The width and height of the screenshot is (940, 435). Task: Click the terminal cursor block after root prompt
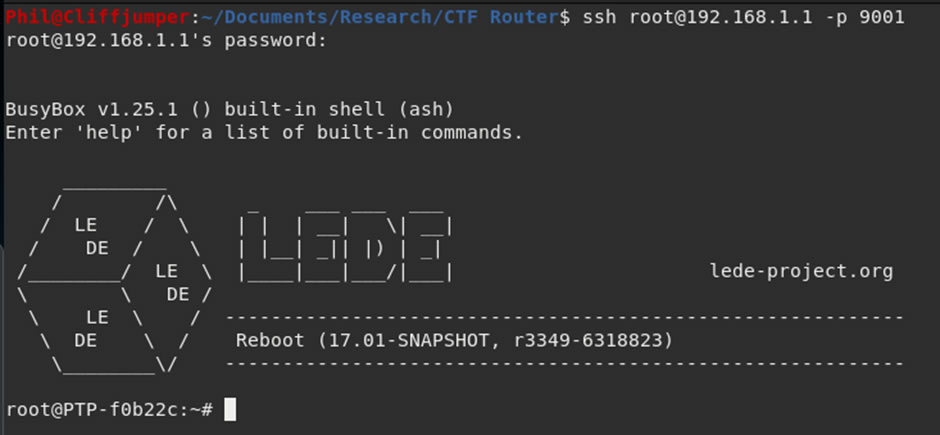click(x=230, y=410)
